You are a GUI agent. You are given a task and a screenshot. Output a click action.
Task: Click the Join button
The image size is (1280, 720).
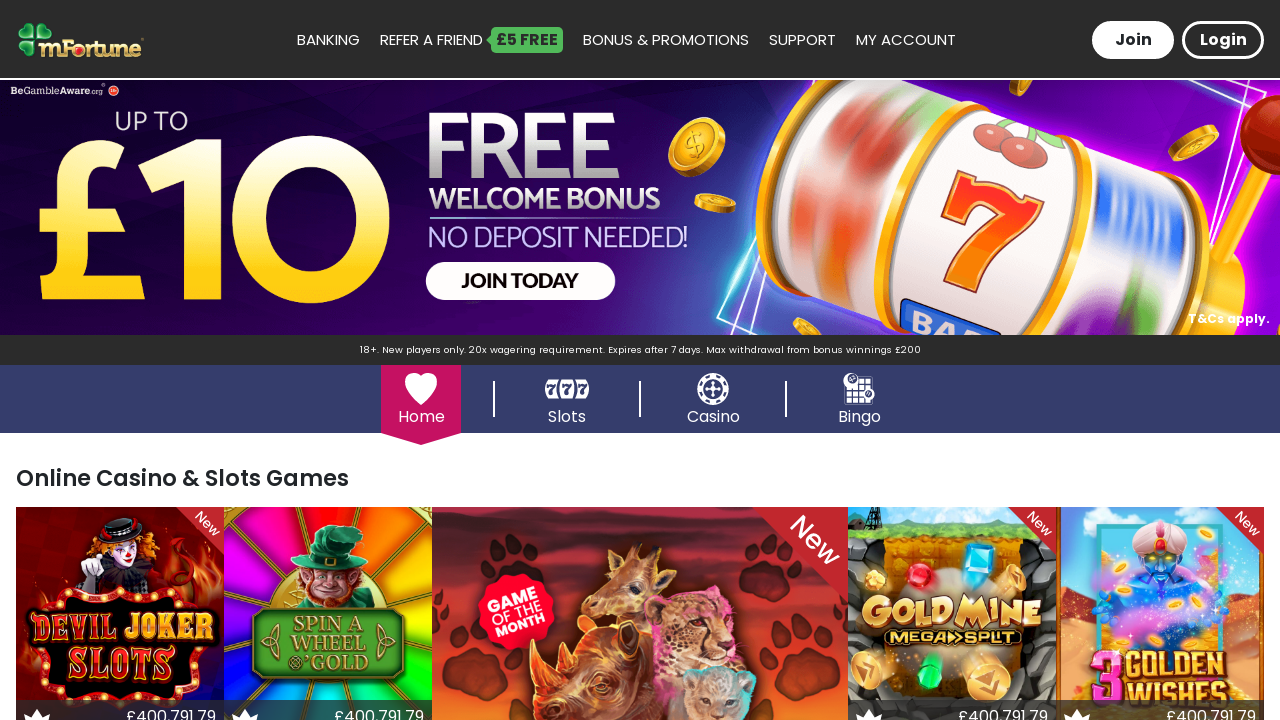point(1133,40)
